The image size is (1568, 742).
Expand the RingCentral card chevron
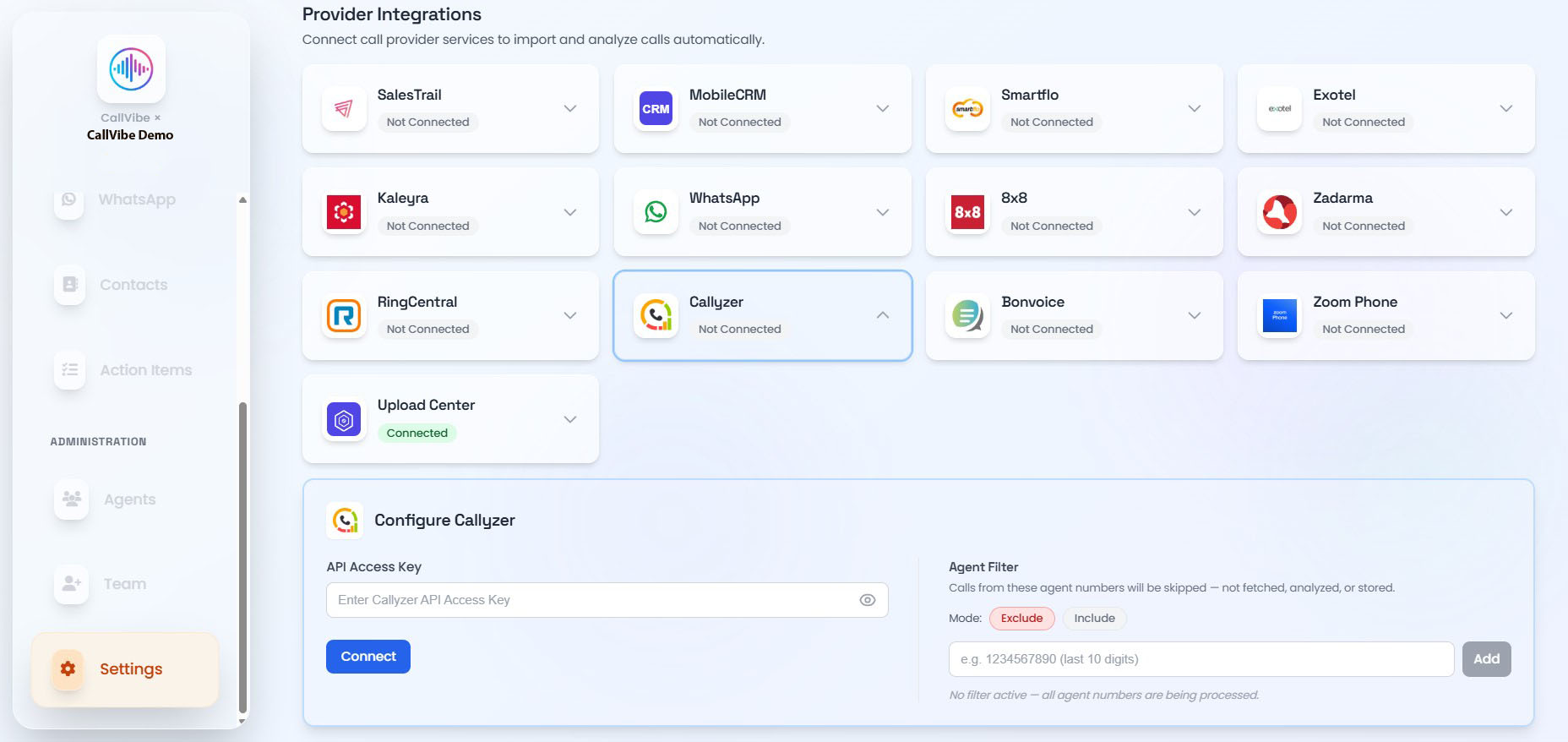pyautogui.click(x=570, y=316)
